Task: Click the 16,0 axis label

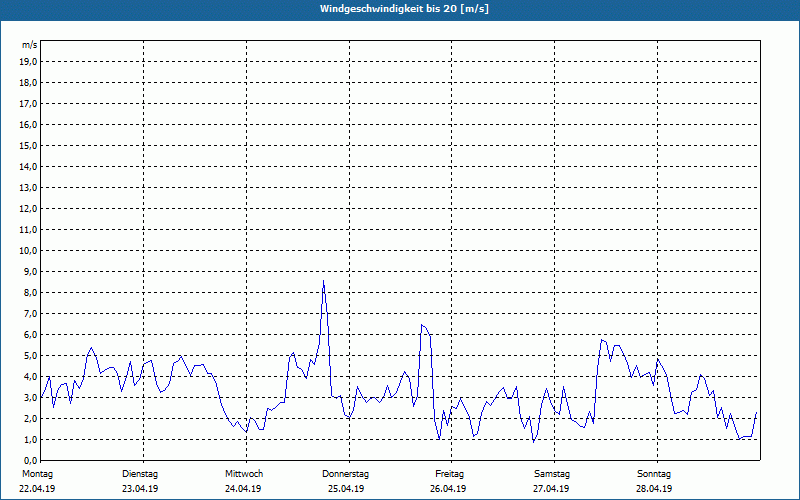Action: tap(29, 124)
